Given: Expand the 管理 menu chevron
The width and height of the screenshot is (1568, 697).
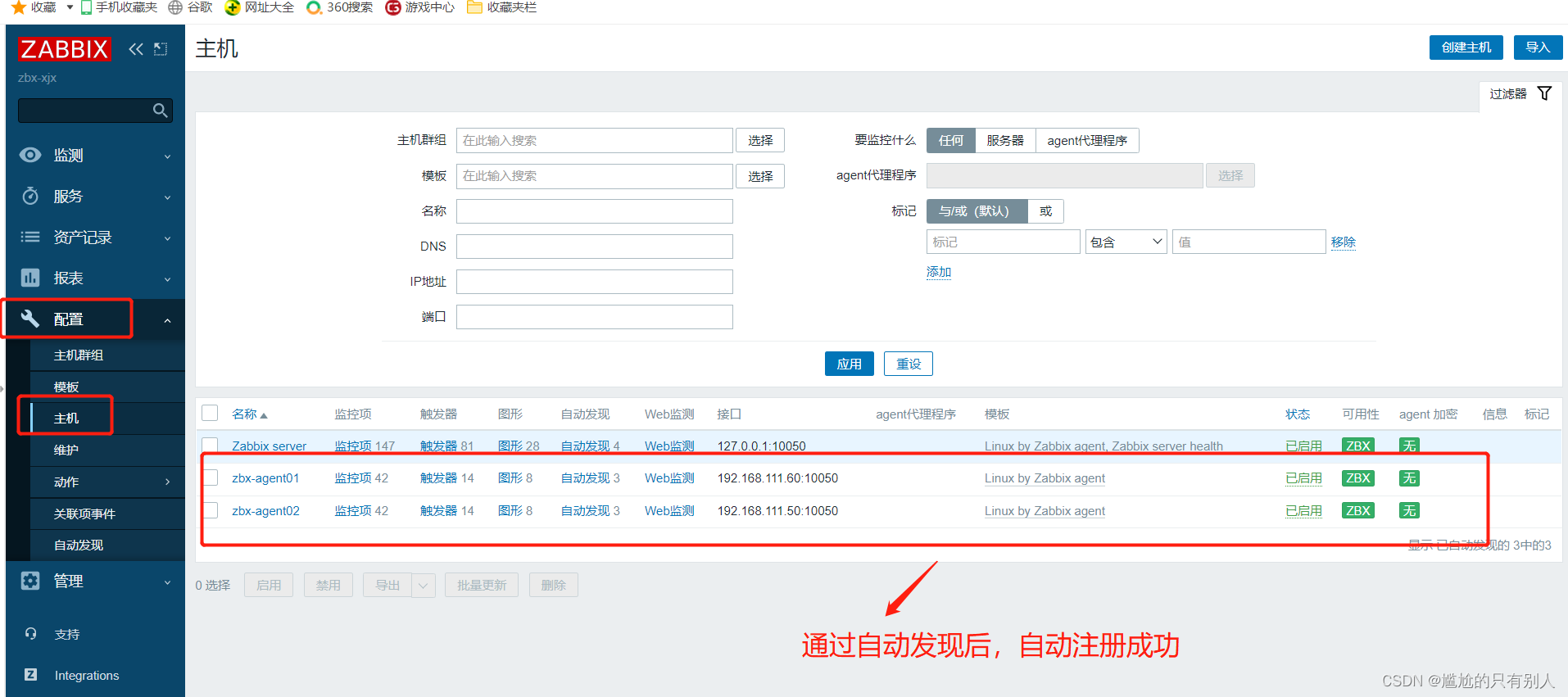Looking at the screenshot, I should 167,582.
